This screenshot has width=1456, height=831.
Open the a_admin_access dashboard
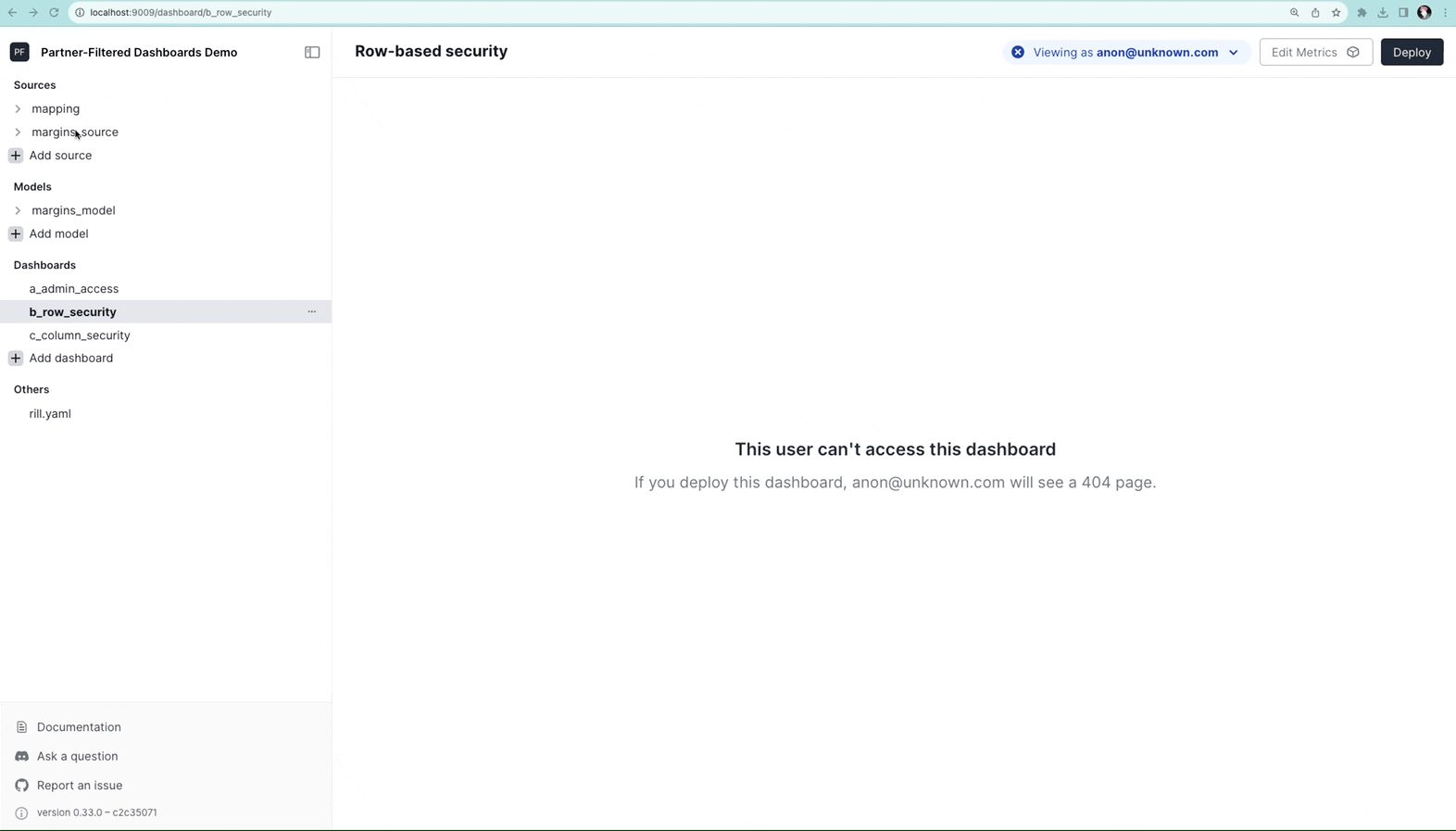pyautogui.click(x=74, y=289)
